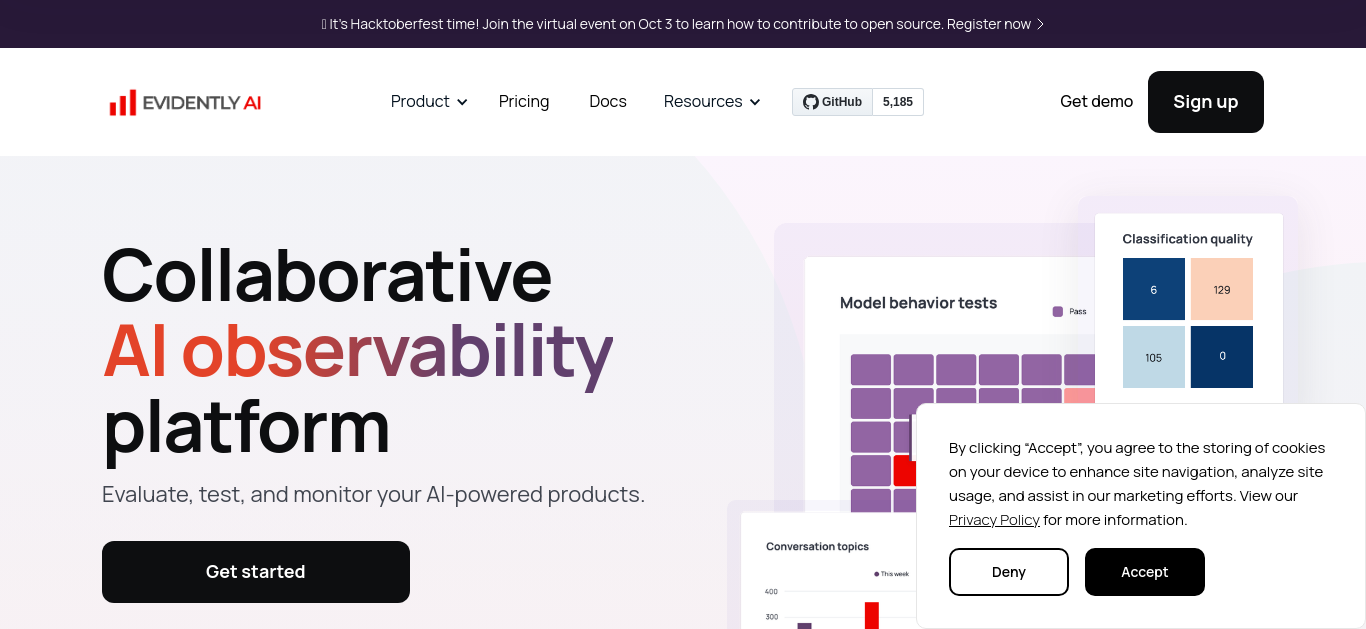Click the Sign up button
1366x629 pixels.
(1206, 102)
